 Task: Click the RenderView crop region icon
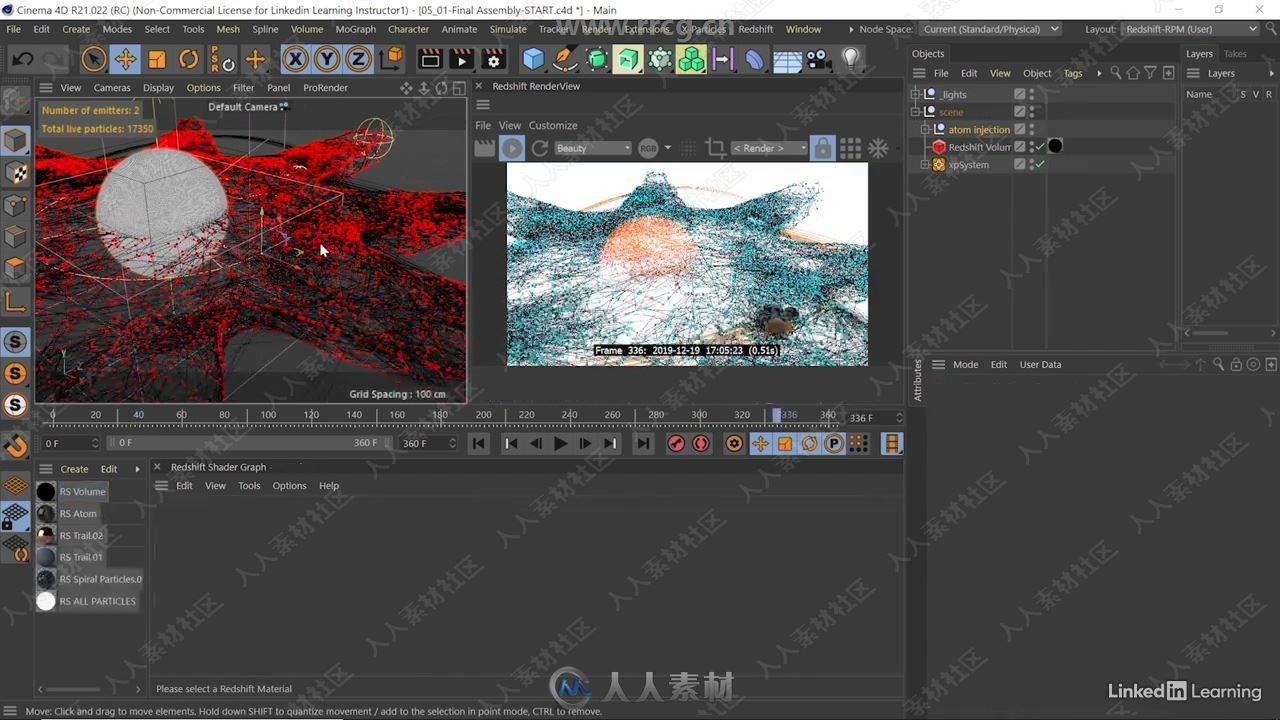tap(715, 148)
